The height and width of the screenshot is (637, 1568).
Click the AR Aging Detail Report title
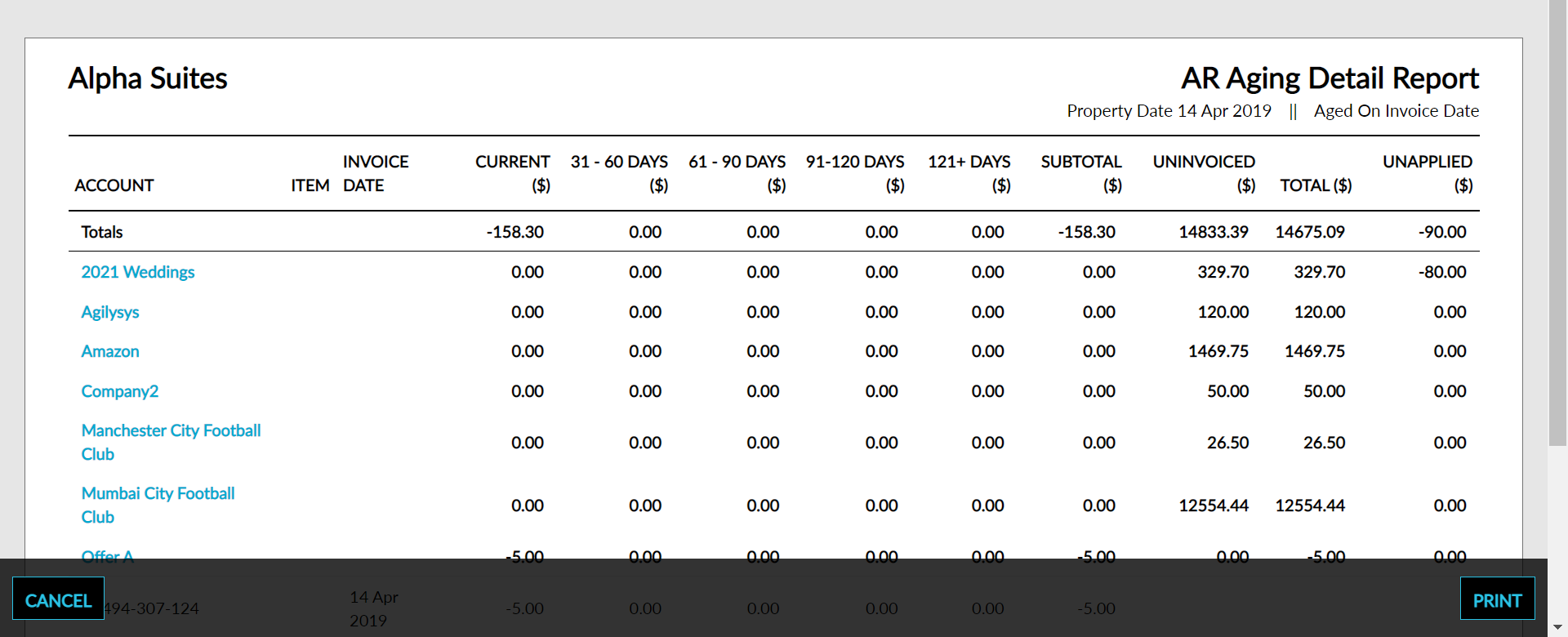pyautogui.click(x=1329, y=78)
